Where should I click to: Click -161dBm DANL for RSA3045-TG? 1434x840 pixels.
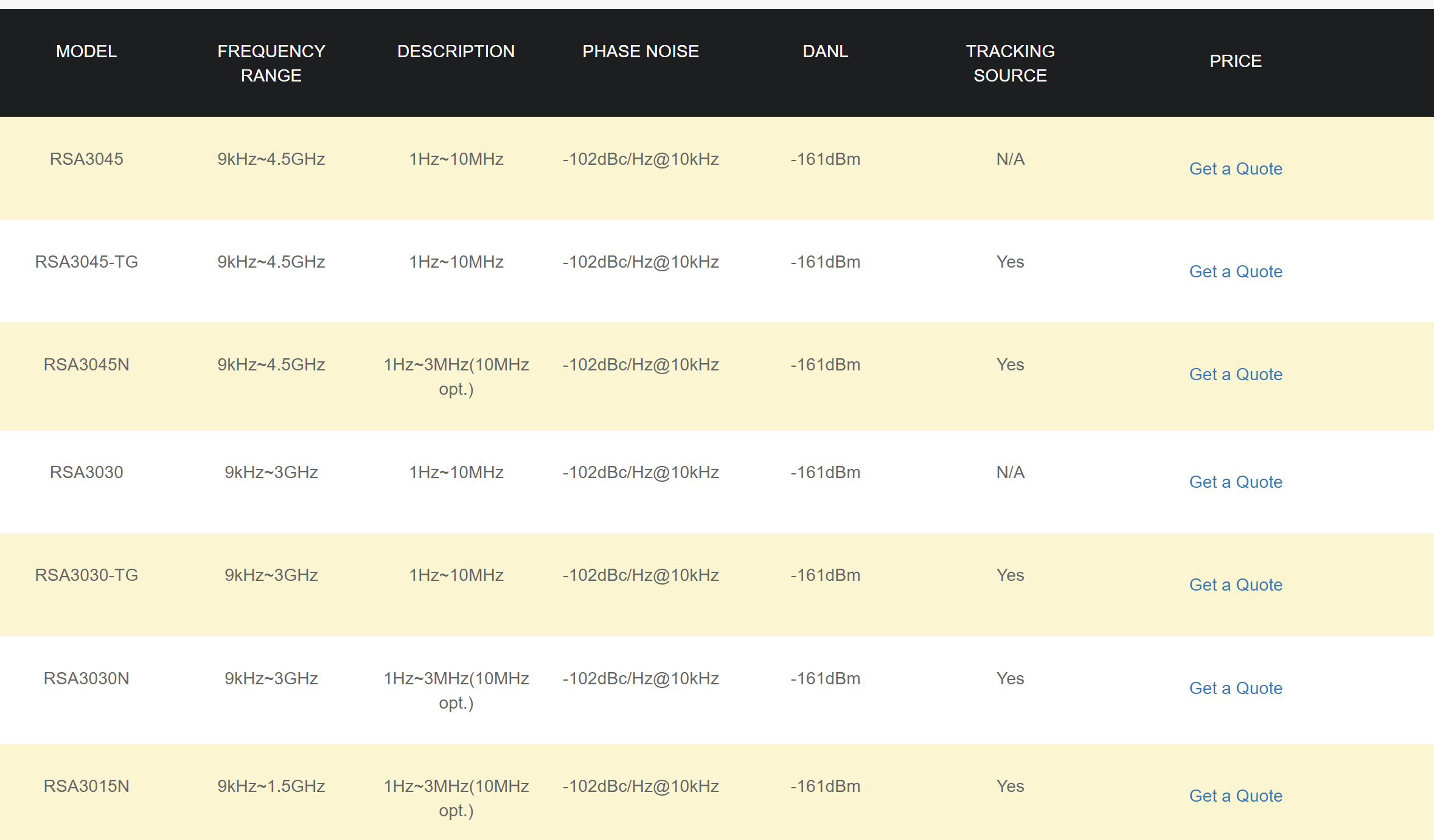coord(826,262)
